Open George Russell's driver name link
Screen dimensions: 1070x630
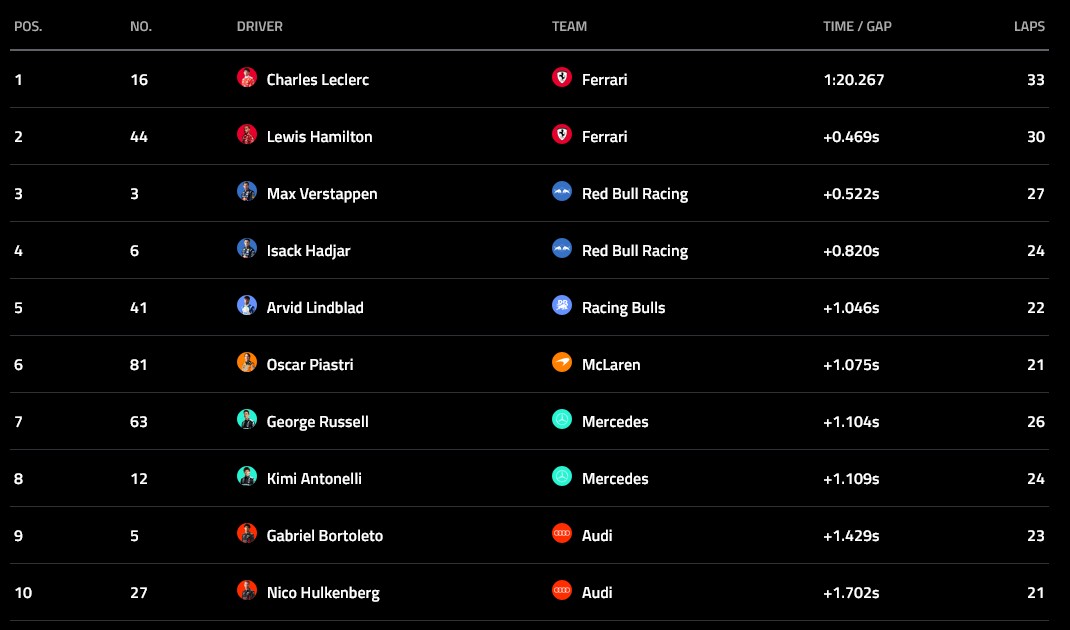pos(317,422)
